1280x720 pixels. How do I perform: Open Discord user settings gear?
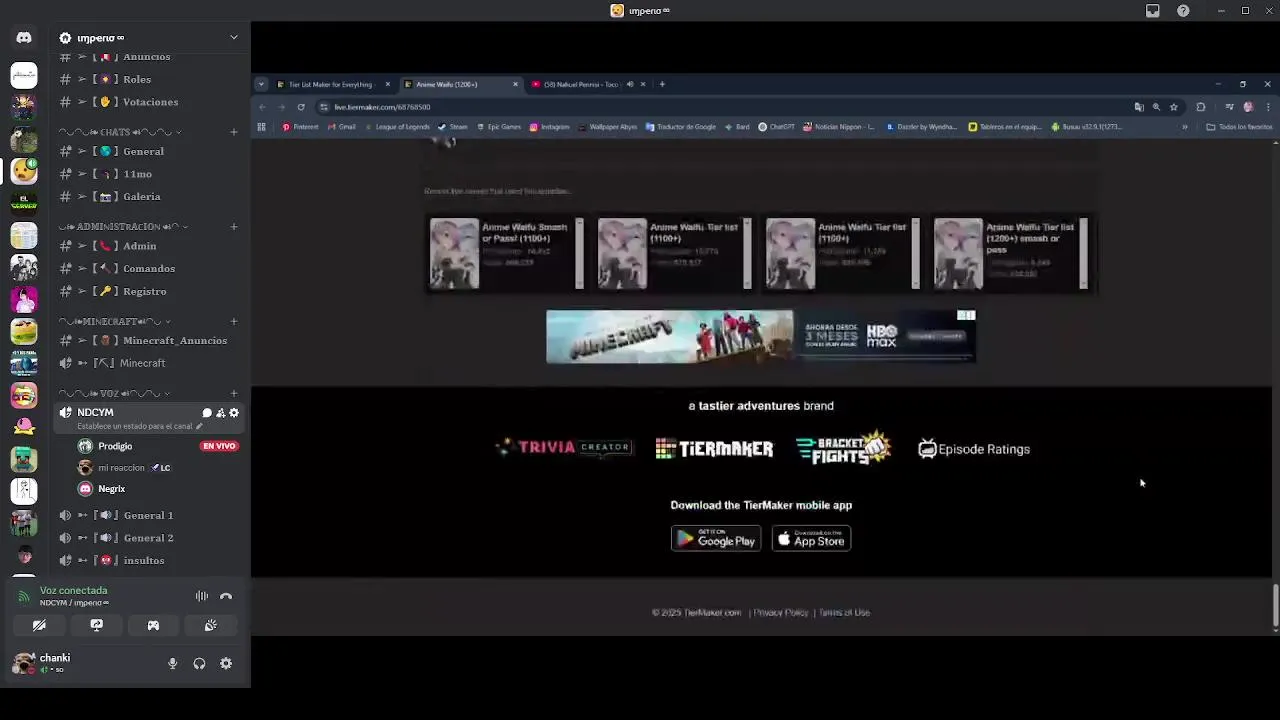pyautogui.click(x=226, y=663)
